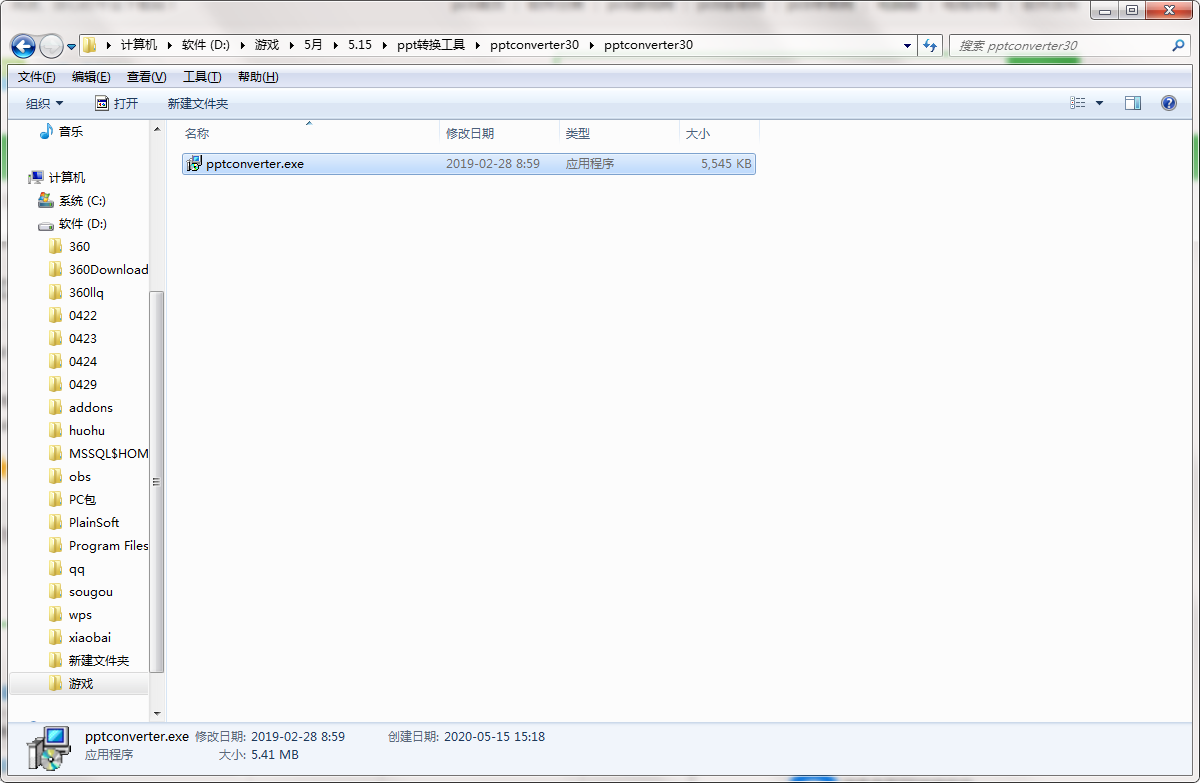The image size is (1200, 783).
Task: Click 游戏 in the address breadcrumb
Action: coord(267,45)
